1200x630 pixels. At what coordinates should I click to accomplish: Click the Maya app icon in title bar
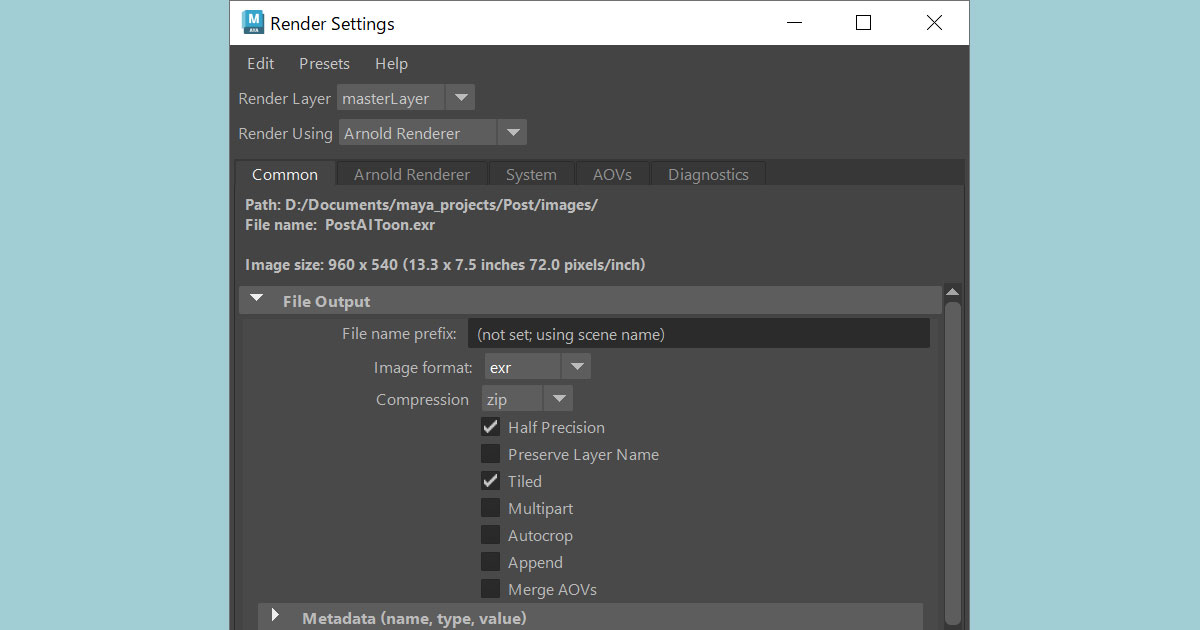tap(252, 22)
